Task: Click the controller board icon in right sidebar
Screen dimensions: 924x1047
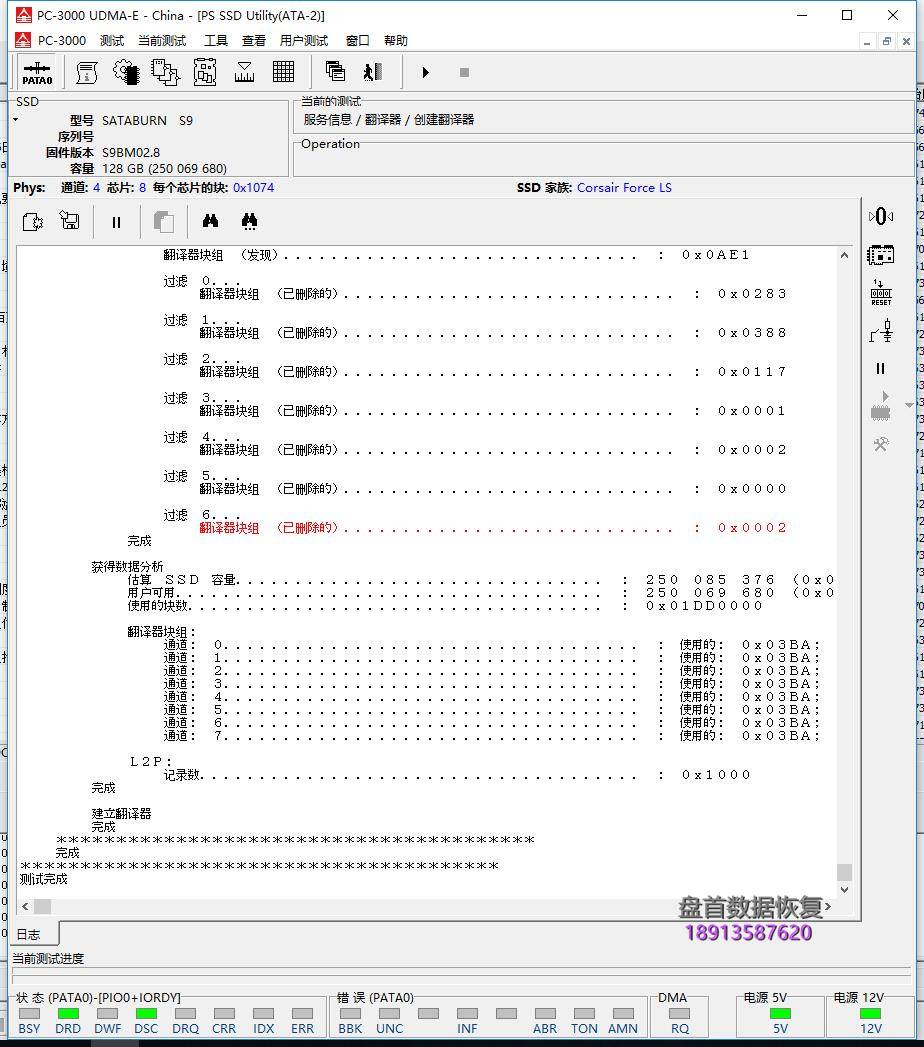Action: pos(881,255)
